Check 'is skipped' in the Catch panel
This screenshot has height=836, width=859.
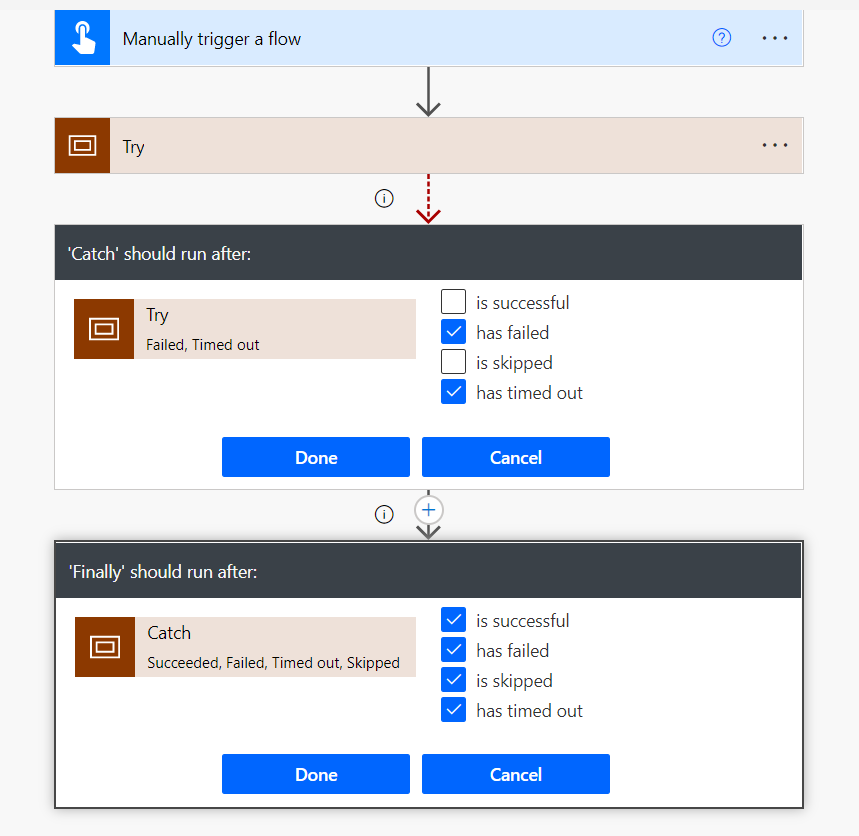point(454,362)
